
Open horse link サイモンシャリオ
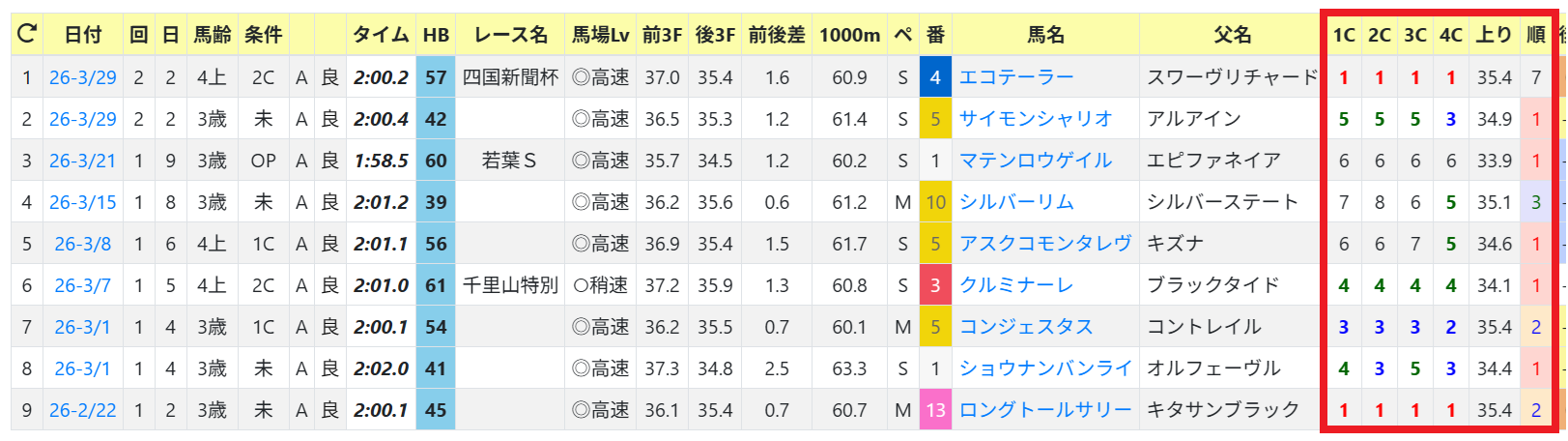pyautogui.click(x=1036, y=119)
